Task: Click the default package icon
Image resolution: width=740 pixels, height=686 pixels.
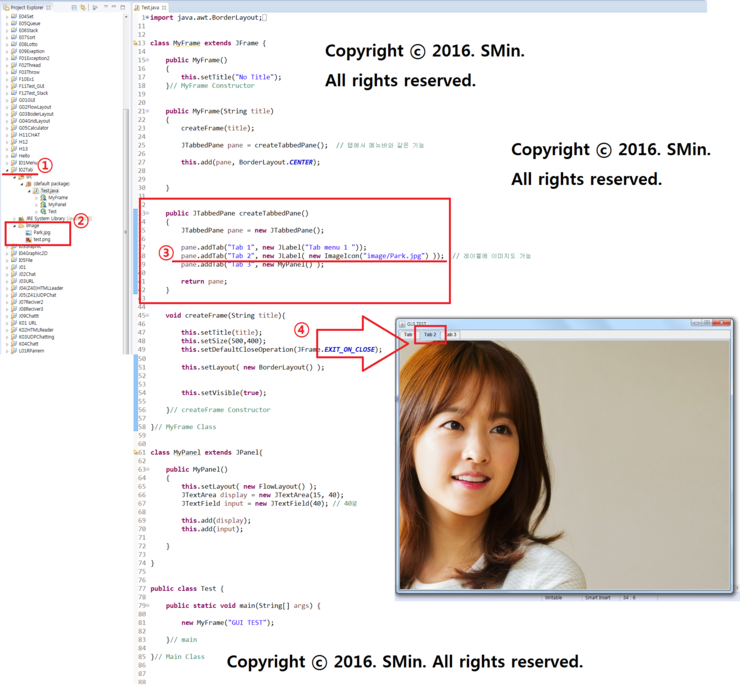Action: click(28, 184)
